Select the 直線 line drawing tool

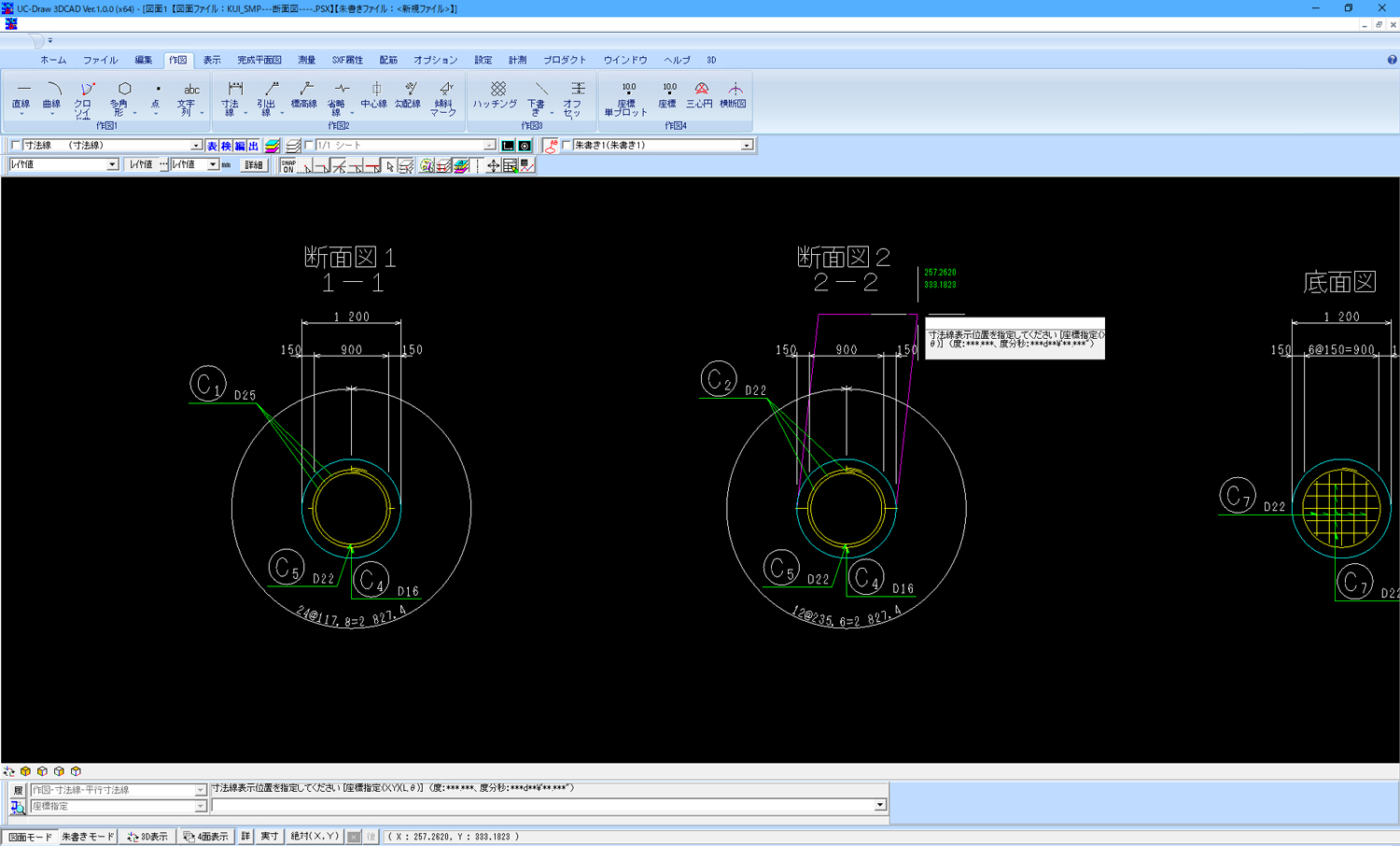coord(21,94)
